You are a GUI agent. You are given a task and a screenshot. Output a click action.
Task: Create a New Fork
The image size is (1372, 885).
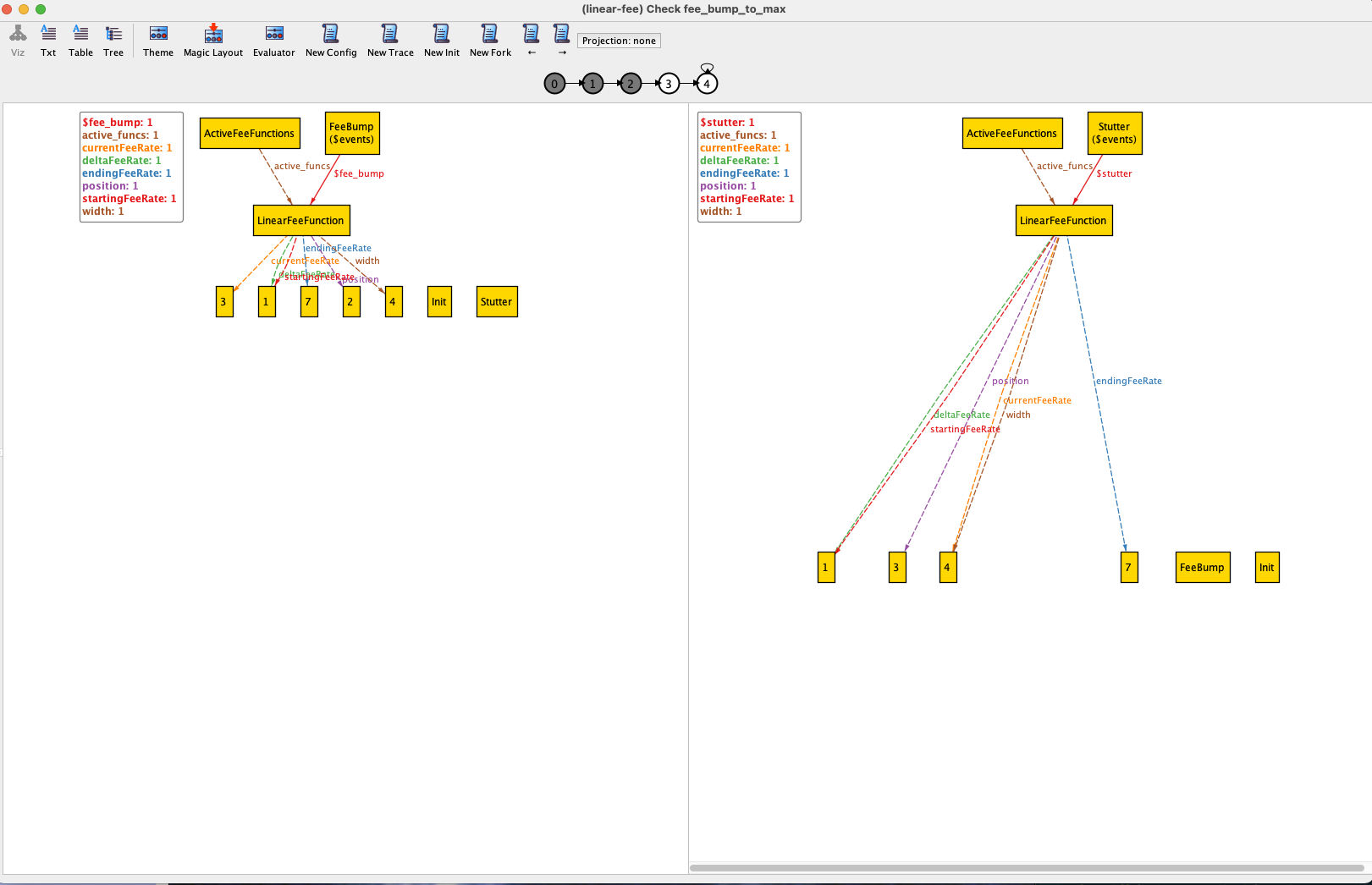pyautogui.click(x=490, y=40)
